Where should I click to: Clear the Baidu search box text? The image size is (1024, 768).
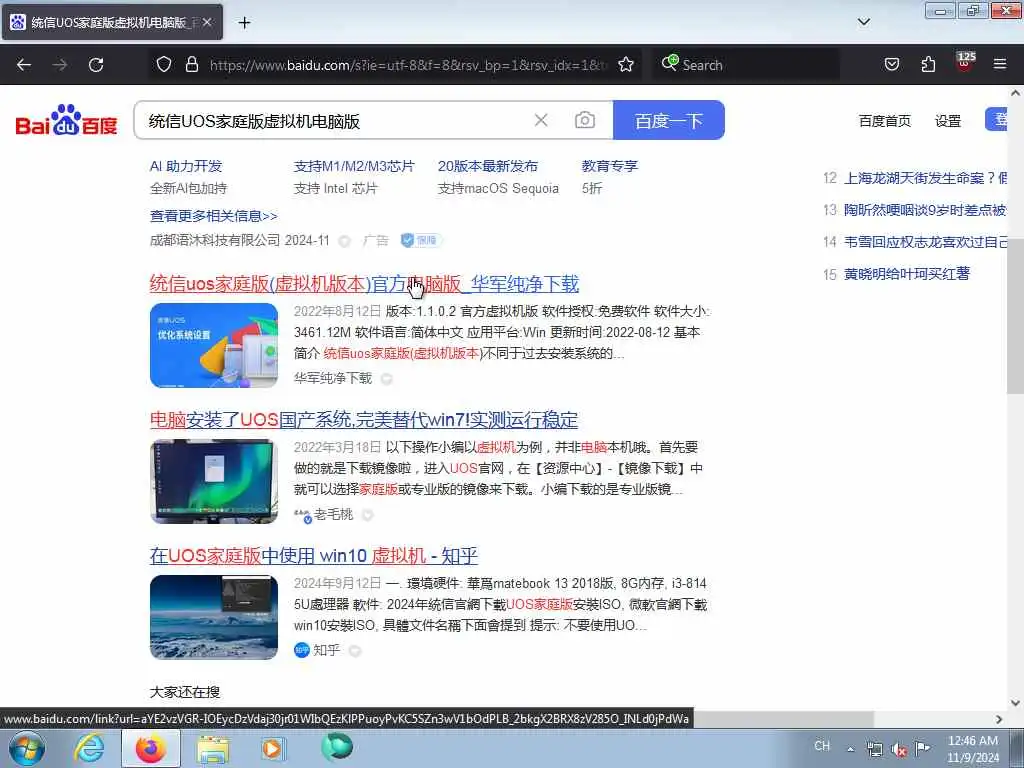[x=541, y=120]
